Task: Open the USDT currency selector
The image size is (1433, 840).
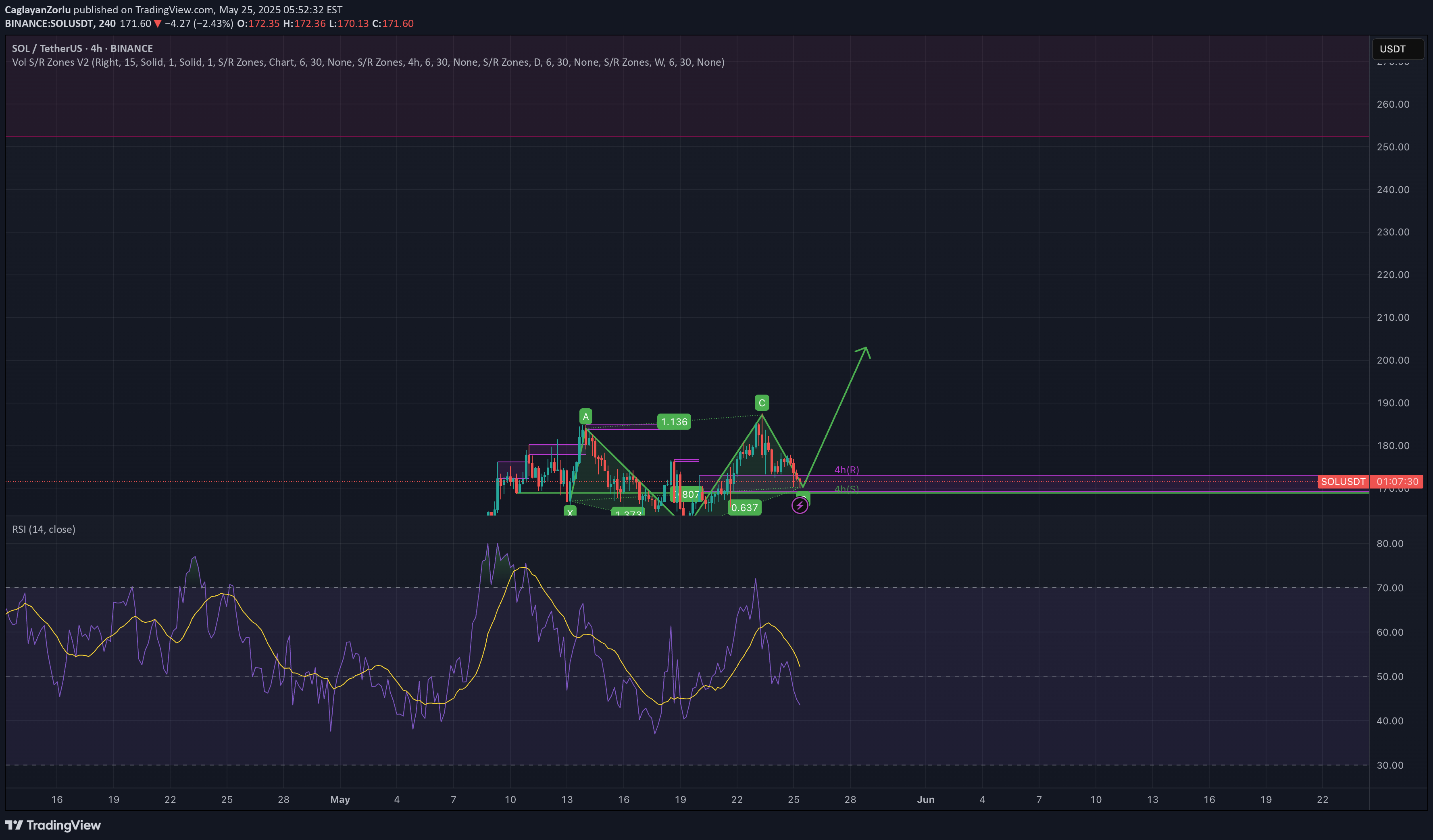Action: pyautogui.click(x=1398, y=49)
